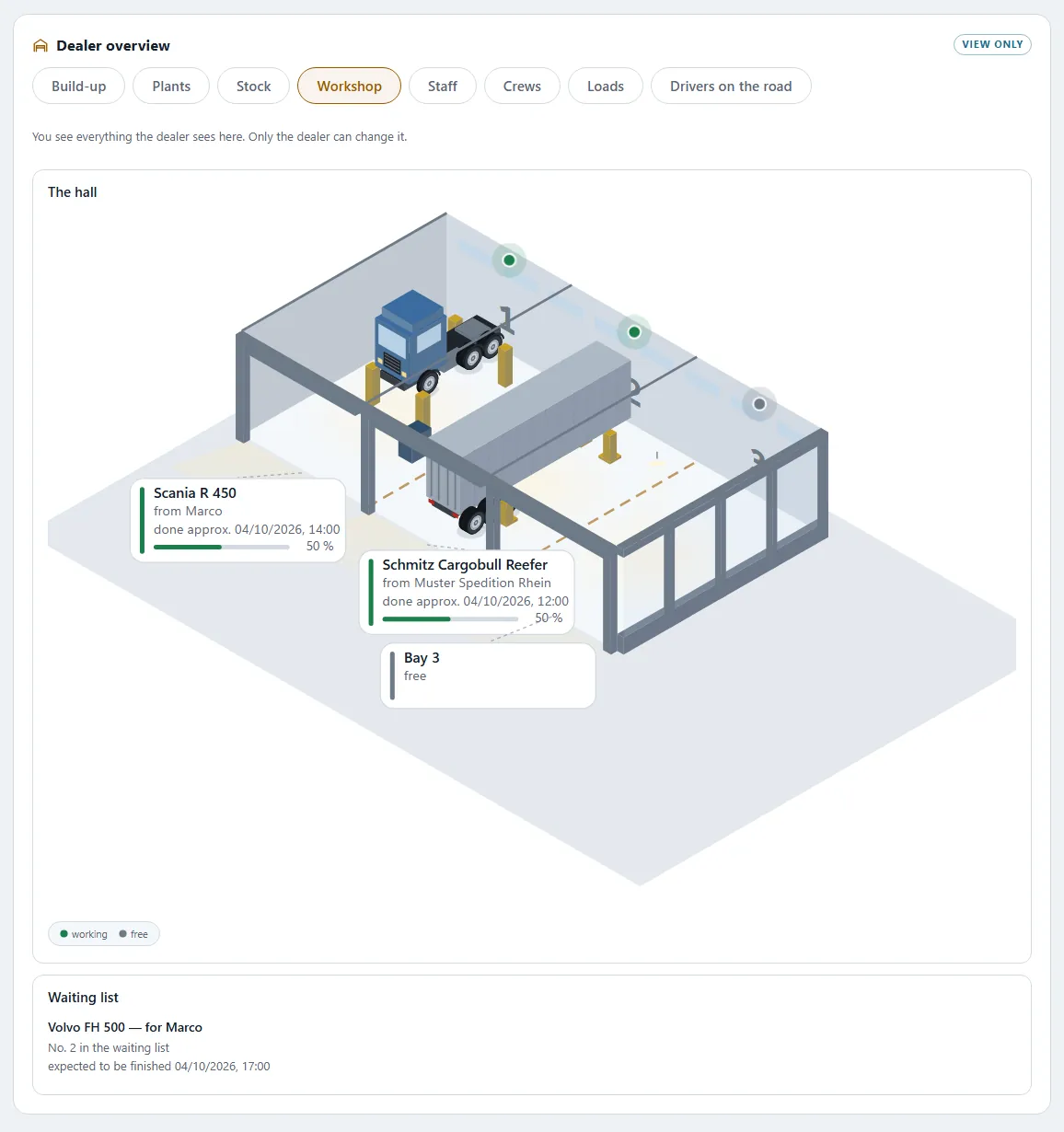Click the Scania R 450 progress bar
Screen dimensions: 1064x1132
pyautogui.click(x=222, y=547)
